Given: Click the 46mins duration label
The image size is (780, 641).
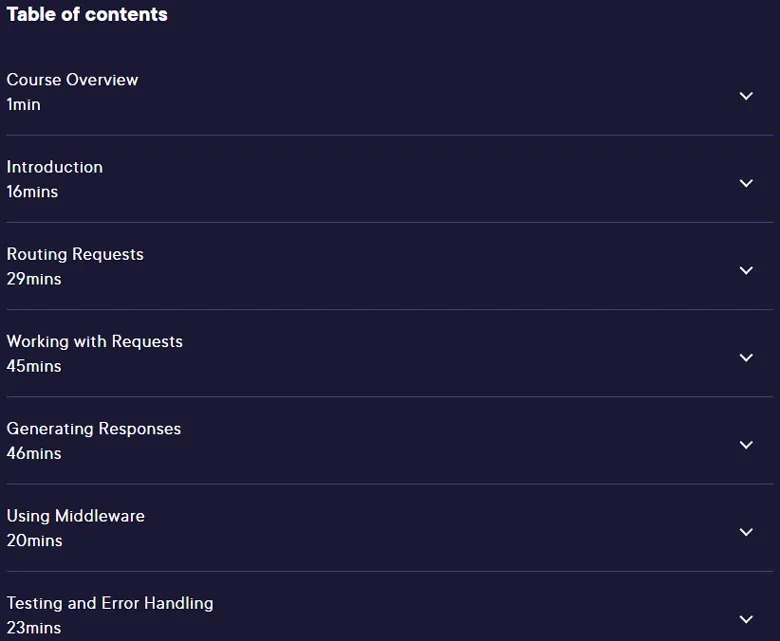Looking at the screenshot, I should (34, 454).
